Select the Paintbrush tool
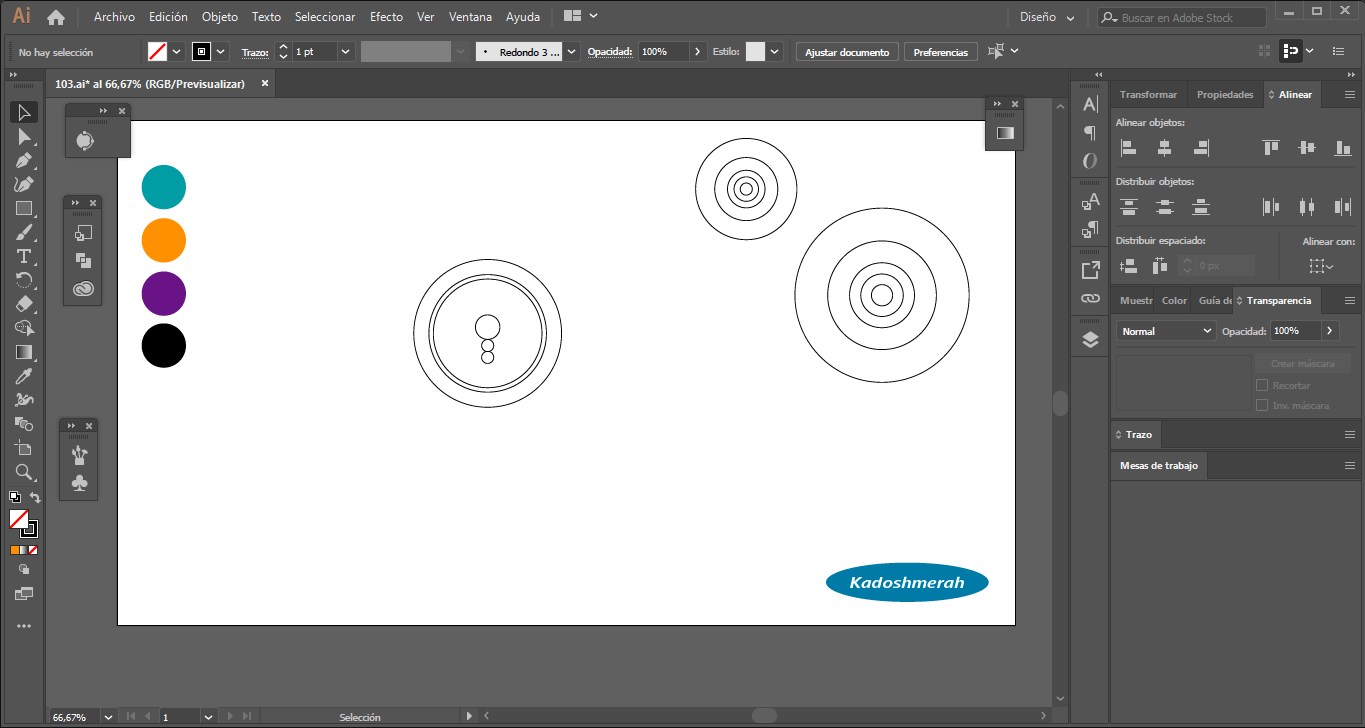This screenshot has height=728, width=1365. pos(24,232)
